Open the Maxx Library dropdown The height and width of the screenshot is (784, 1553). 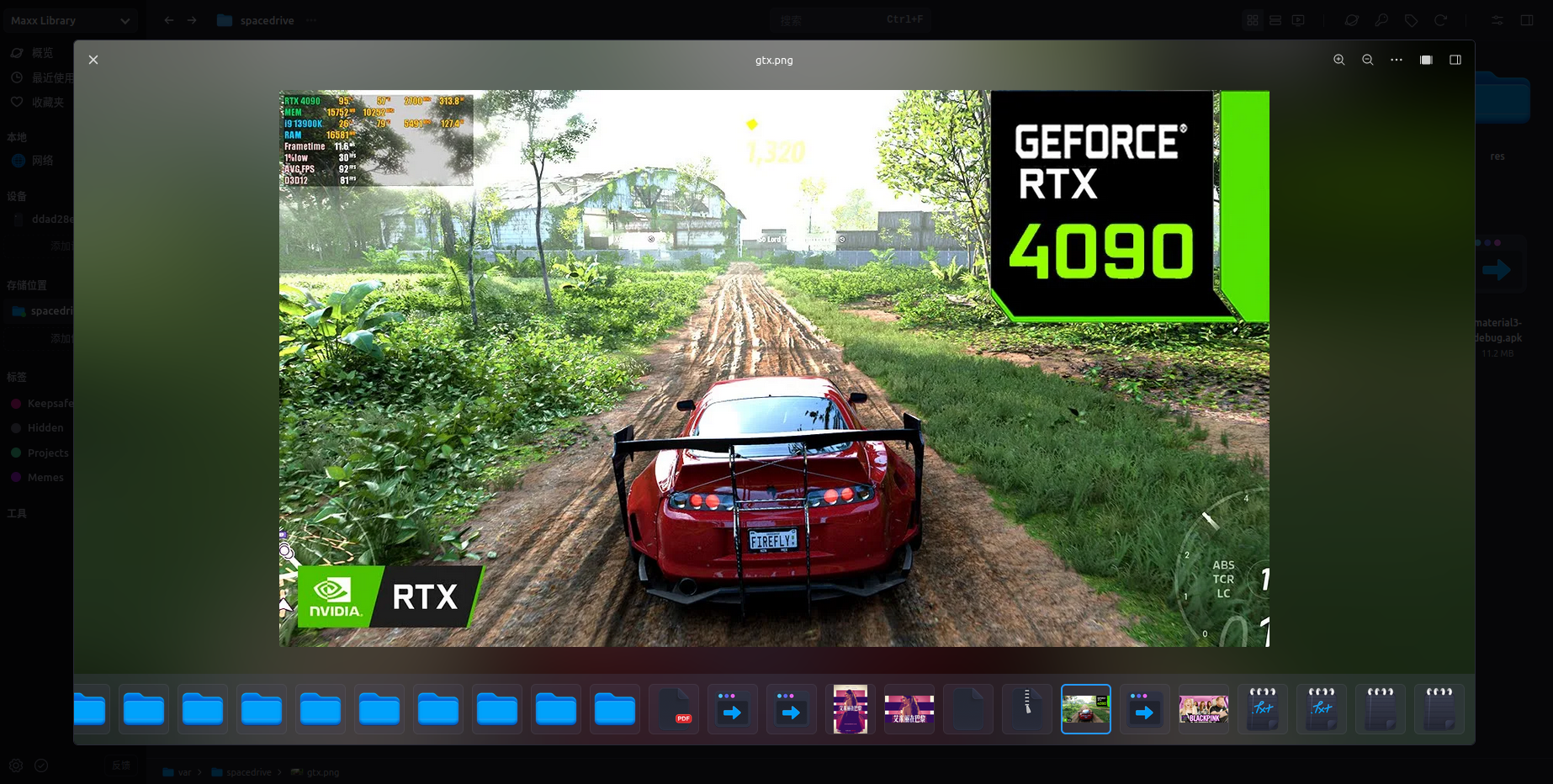(x=70, y=20)
